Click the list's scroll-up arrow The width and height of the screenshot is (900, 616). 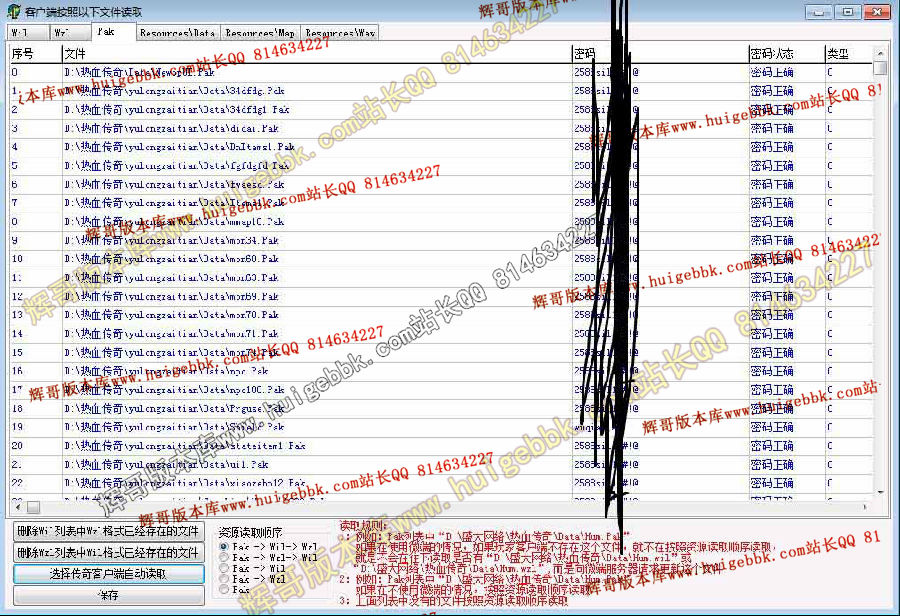pyautogui.click(x=880, y=53)
